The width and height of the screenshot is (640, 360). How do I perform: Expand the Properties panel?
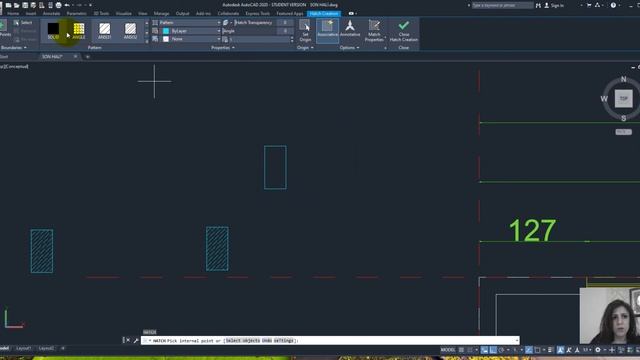click(223, 48)
